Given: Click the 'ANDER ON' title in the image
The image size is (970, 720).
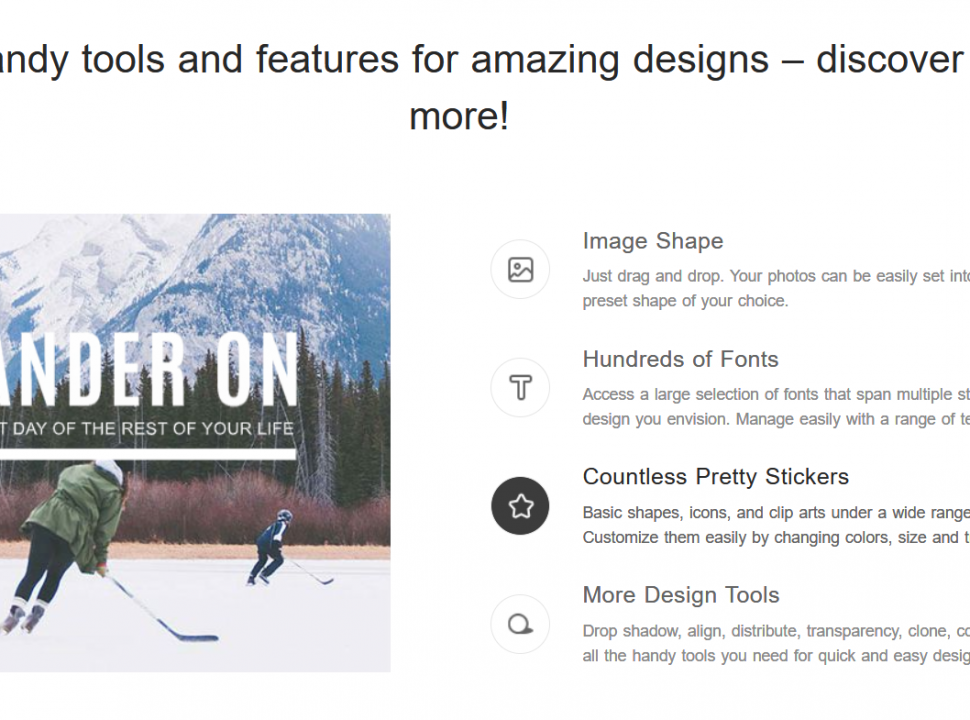Looking at the screenshot, I should (x=150, y=368).
